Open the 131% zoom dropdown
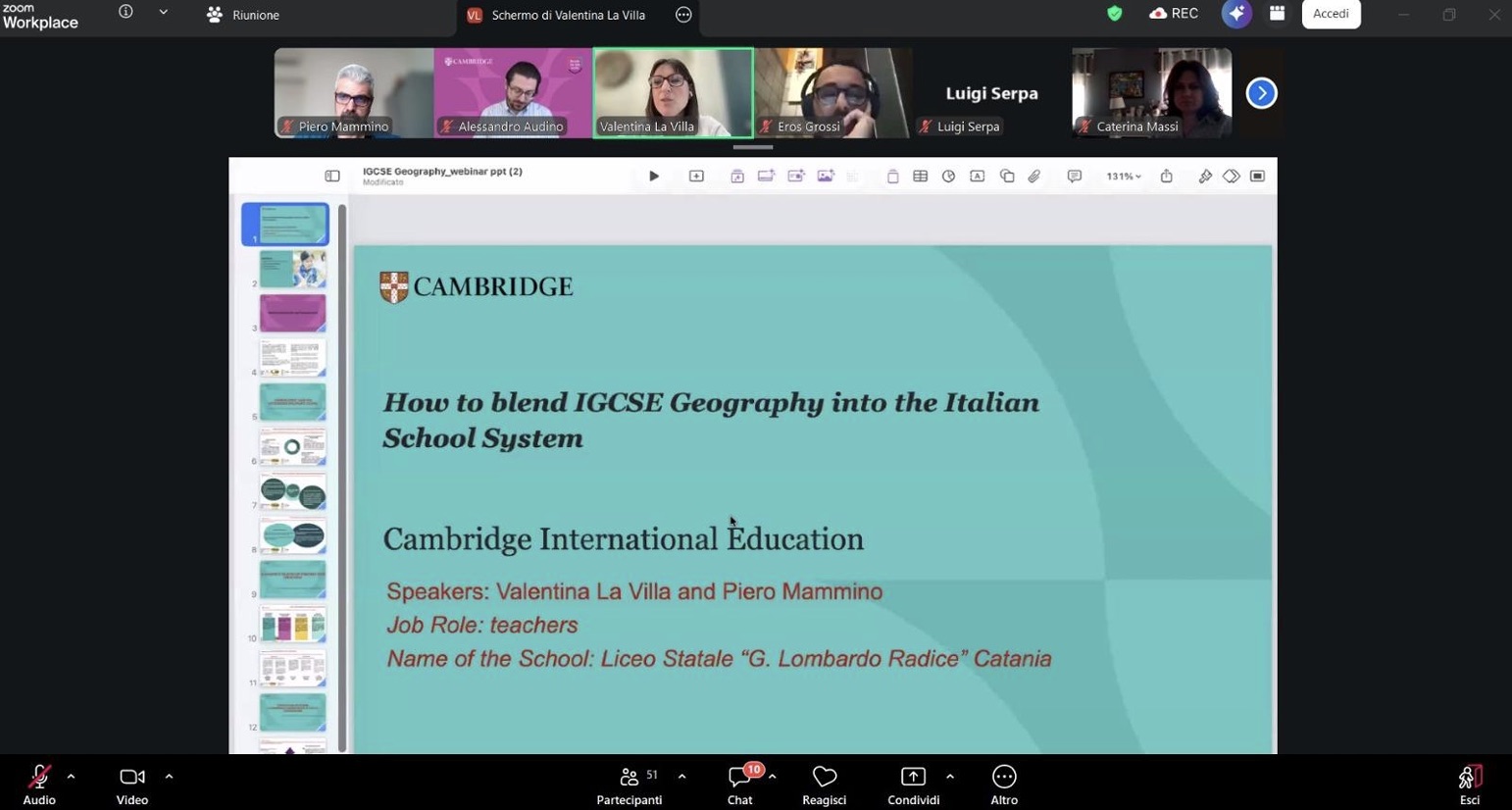This screenshot has height=810, width=1512. pyautogui.click(x=1124, y=177)
